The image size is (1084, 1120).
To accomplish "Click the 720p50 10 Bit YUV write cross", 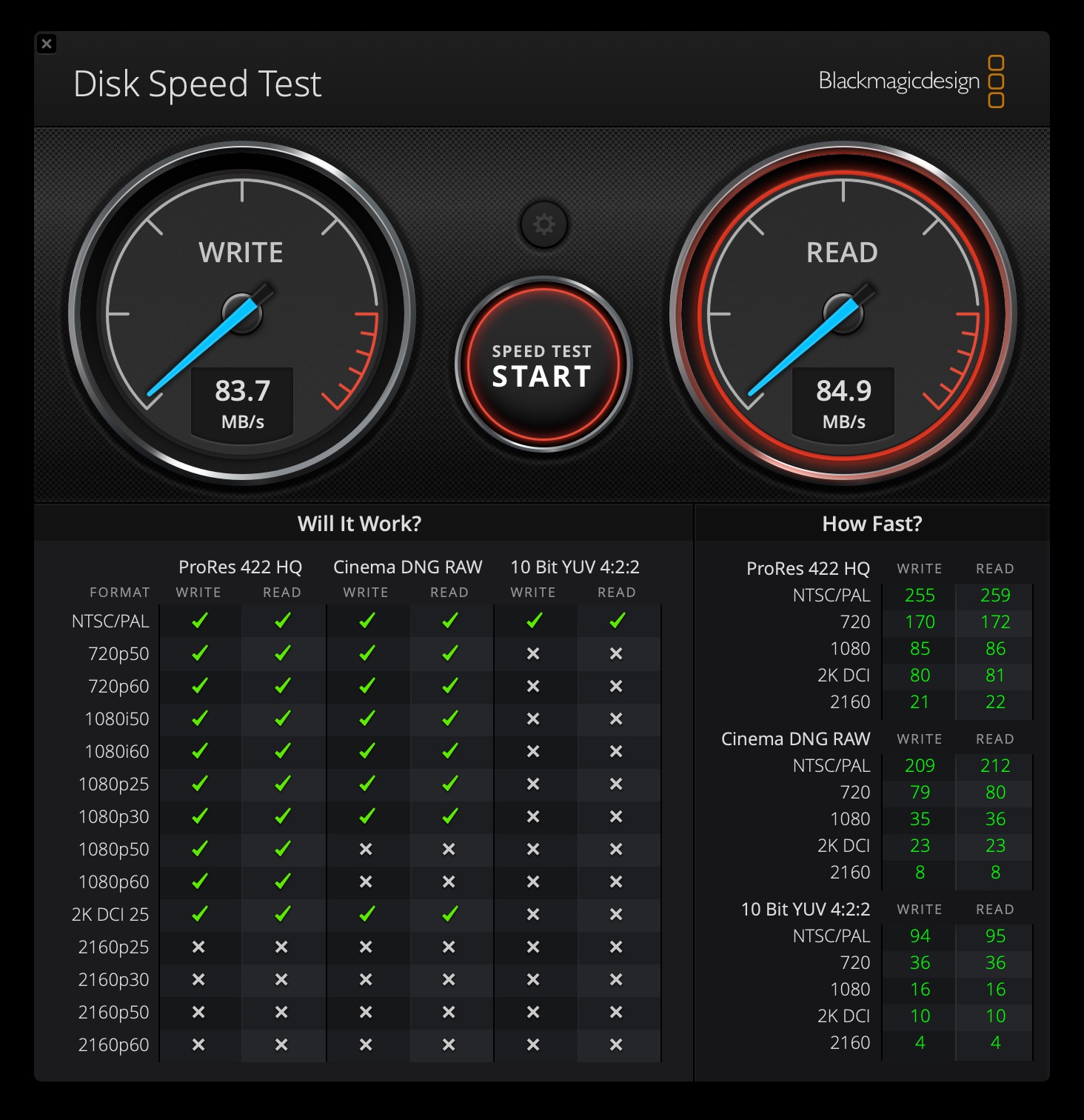I will 533,653.
